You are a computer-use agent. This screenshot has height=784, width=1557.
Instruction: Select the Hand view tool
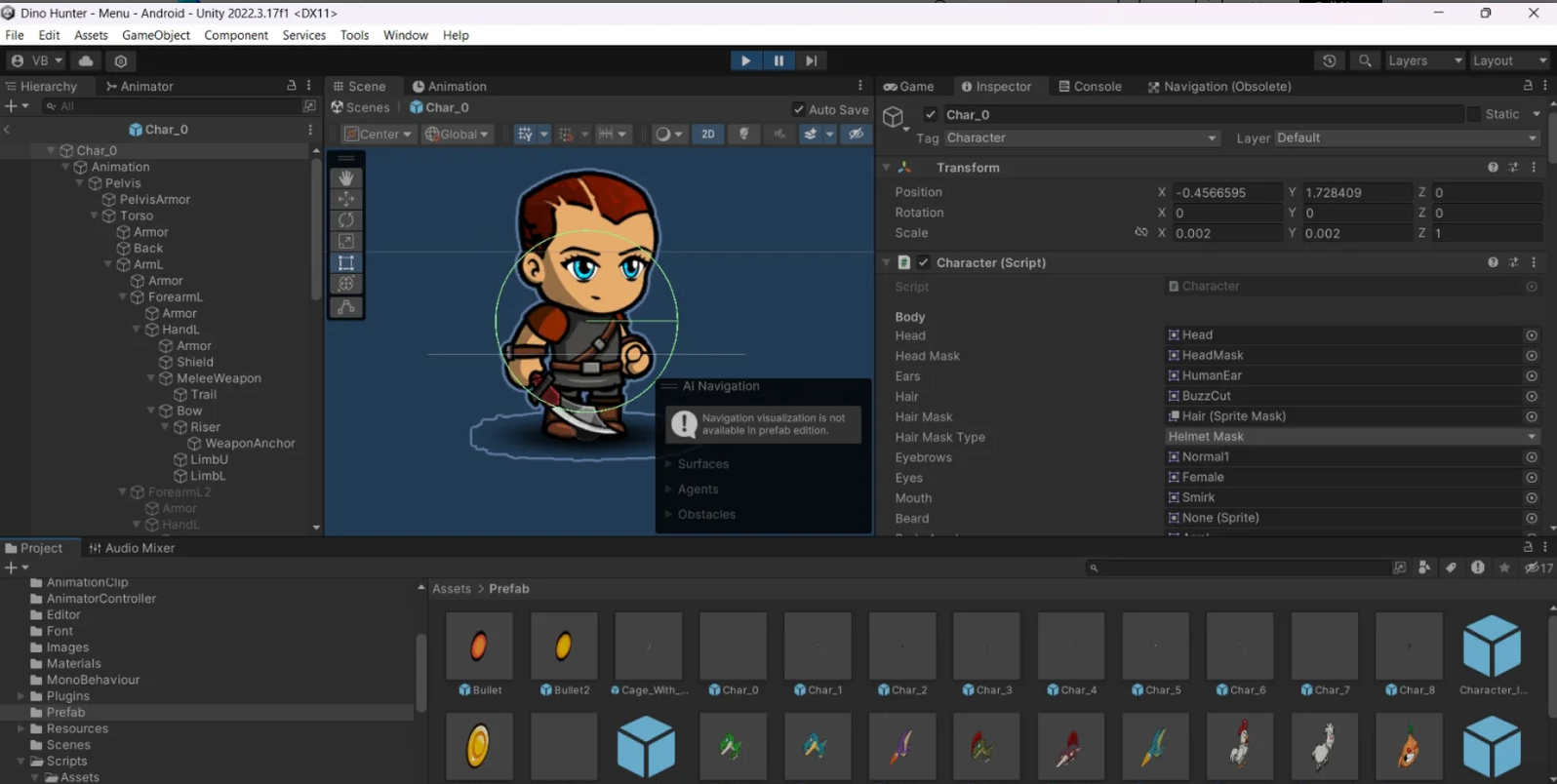point(346,177)
